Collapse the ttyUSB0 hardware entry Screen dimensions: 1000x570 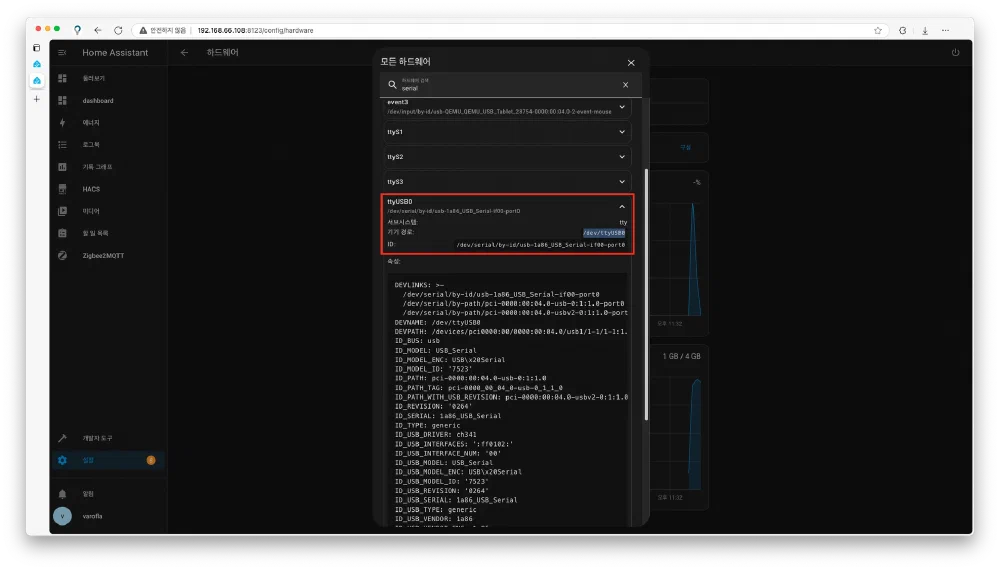coord(622,206)
